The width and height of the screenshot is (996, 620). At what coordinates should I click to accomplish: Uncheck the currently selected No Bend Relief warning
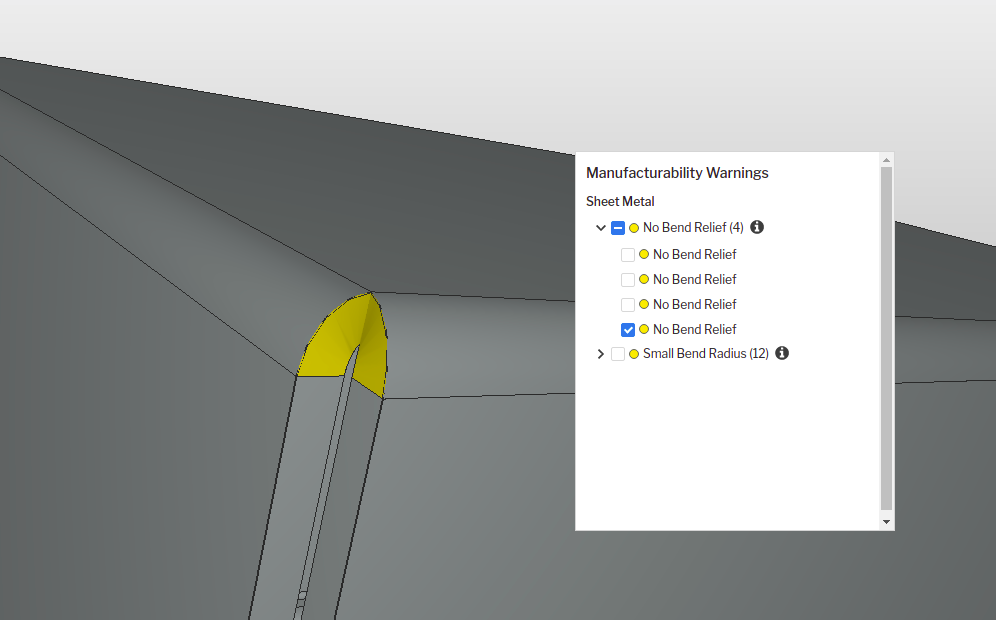tap(627, 329)
